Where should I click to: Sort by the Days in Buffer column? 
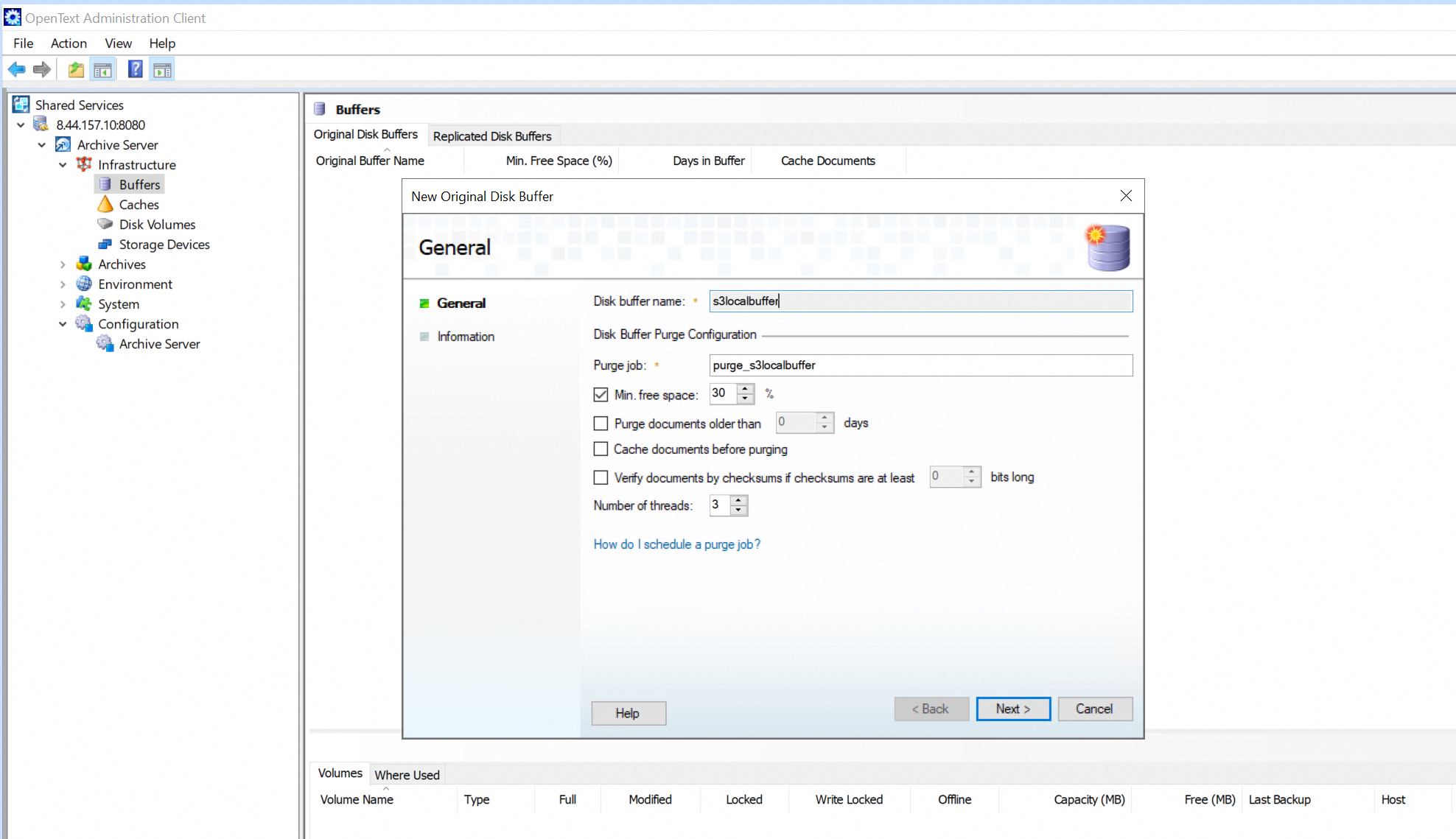tap(708, 161)
